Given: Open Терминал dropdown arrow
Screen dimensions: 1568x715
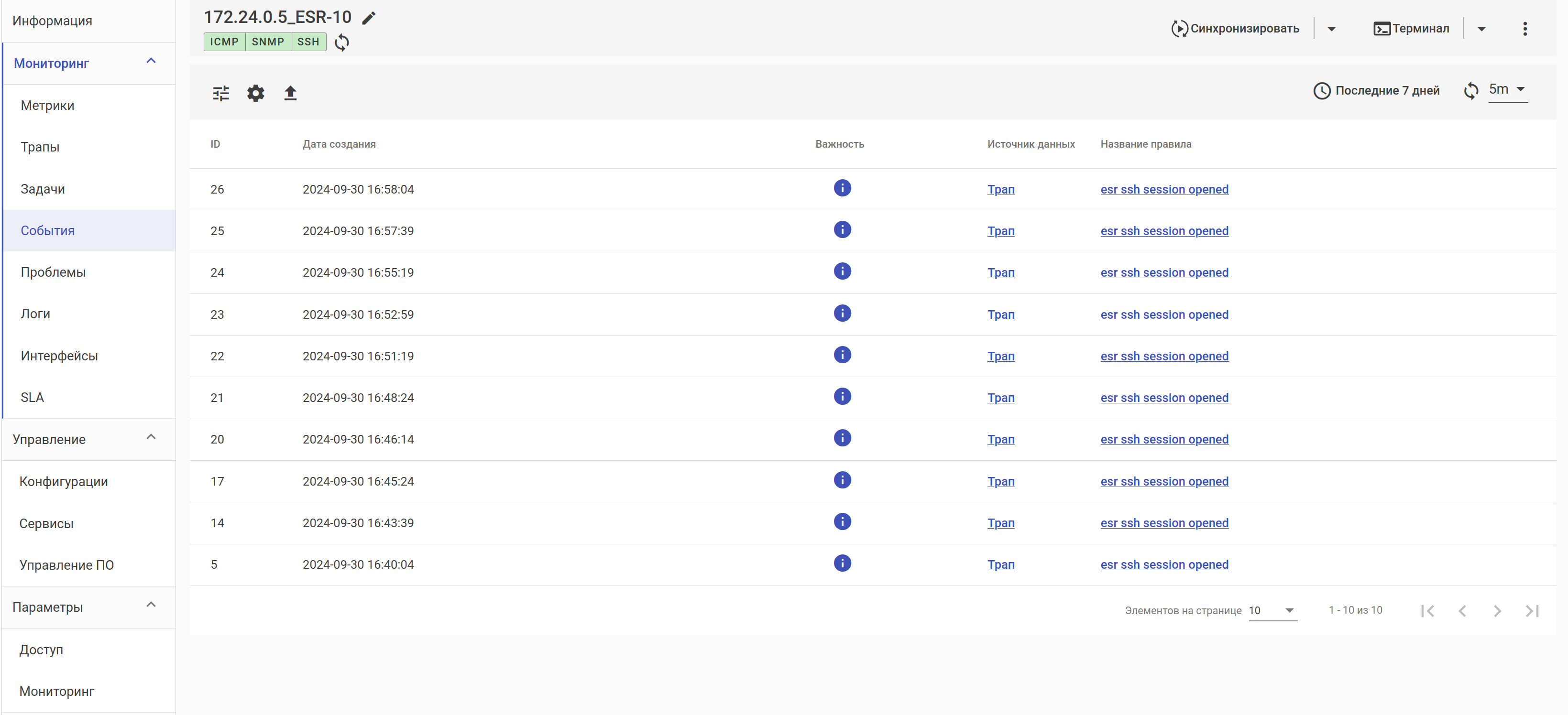Looking at the screenshot, I should (1481, 29).
